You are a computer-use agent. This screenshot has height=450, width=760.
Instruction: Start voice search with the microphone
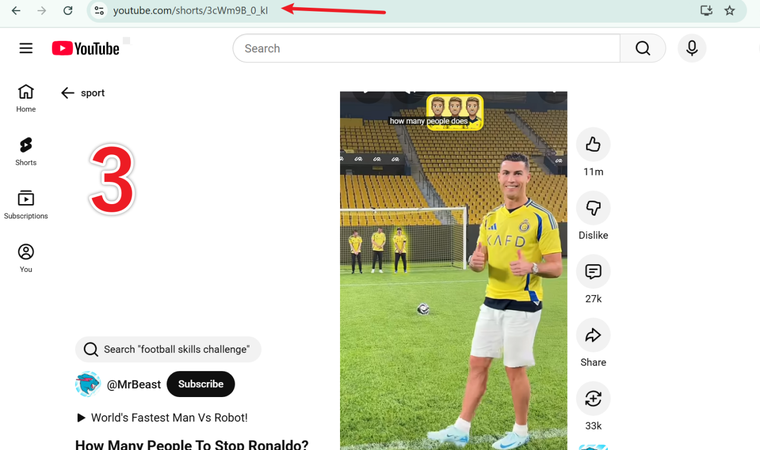click(692, 48)
